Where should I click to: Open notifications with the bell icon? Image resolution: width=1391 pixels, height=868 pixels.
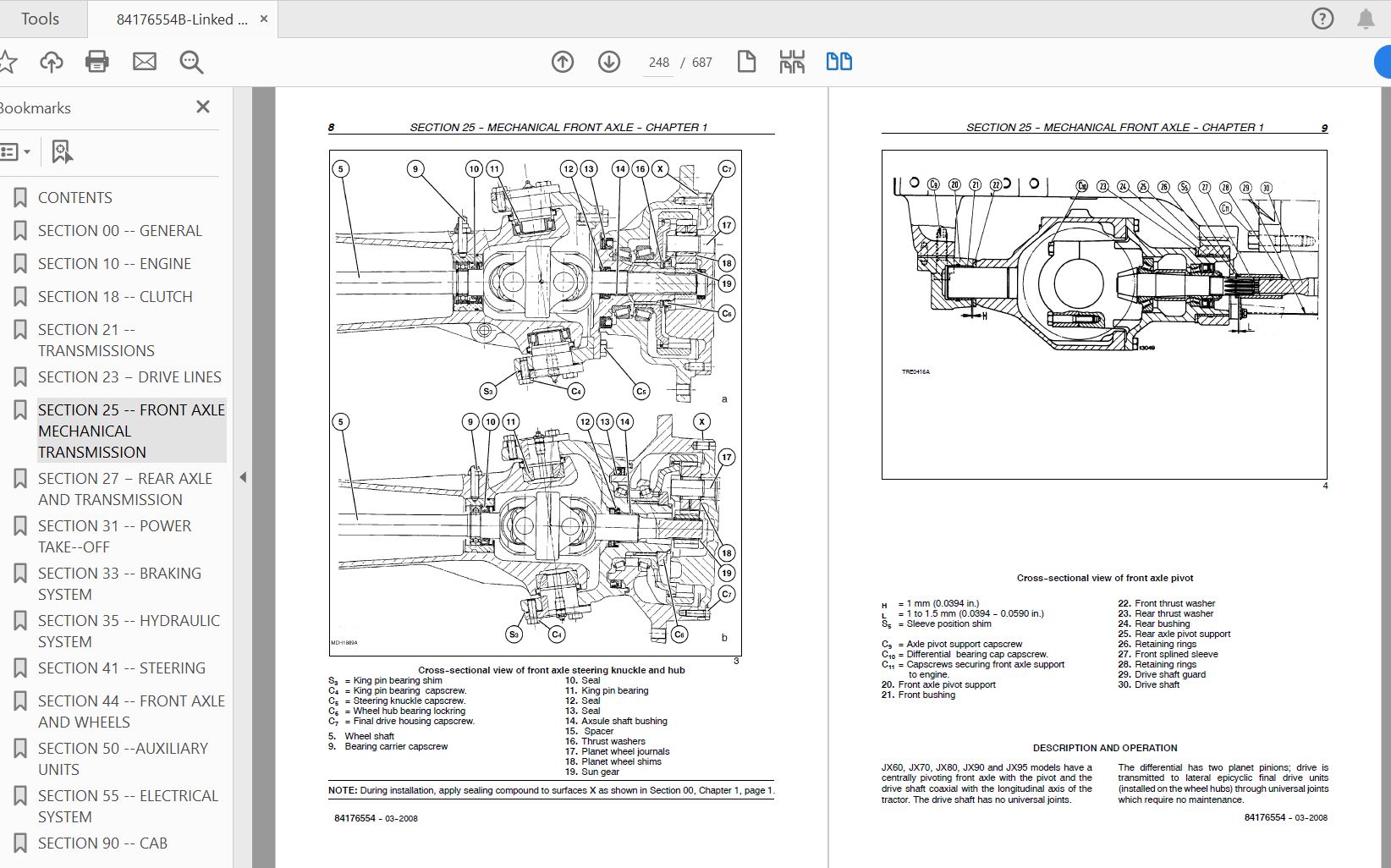pyautogui.click(x=1366, y=18)
